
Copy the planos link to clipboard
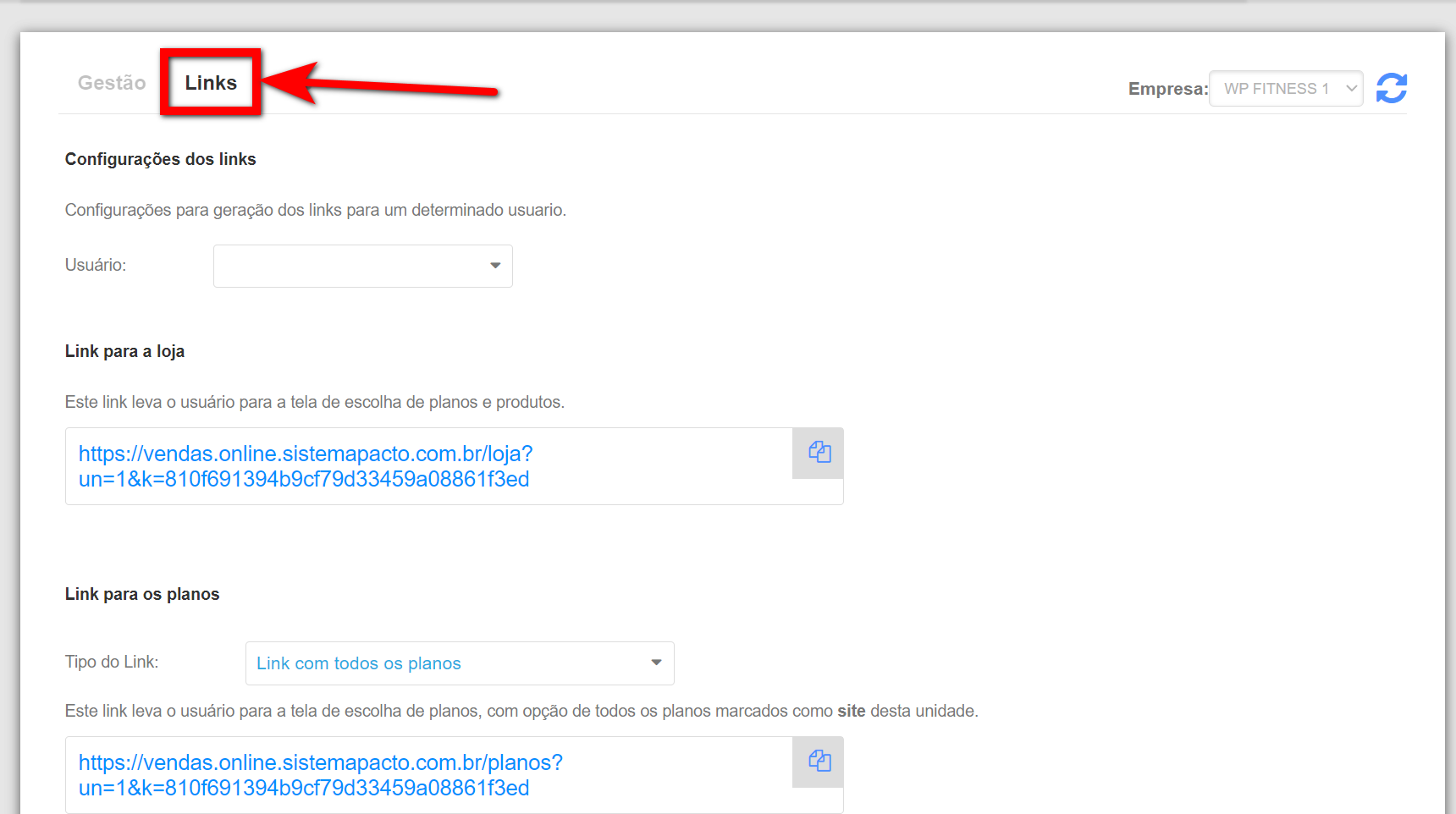point(819,762)
